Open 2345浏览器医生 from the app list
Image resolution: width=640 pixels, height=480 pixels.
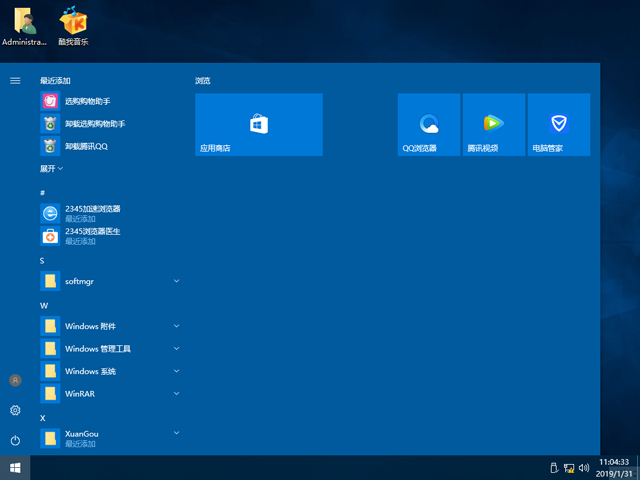[x=92, y=236]
